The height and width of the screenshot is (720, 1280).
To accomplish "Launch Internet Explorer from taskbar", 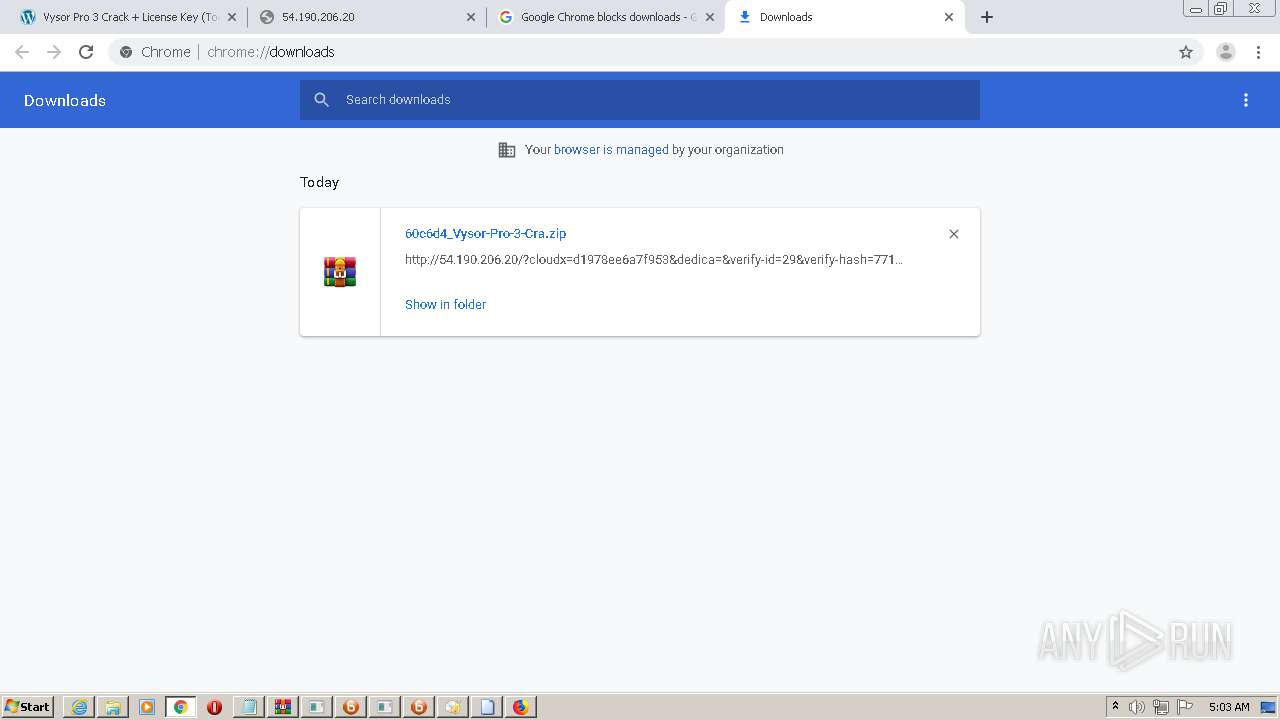I will (79, 707).
